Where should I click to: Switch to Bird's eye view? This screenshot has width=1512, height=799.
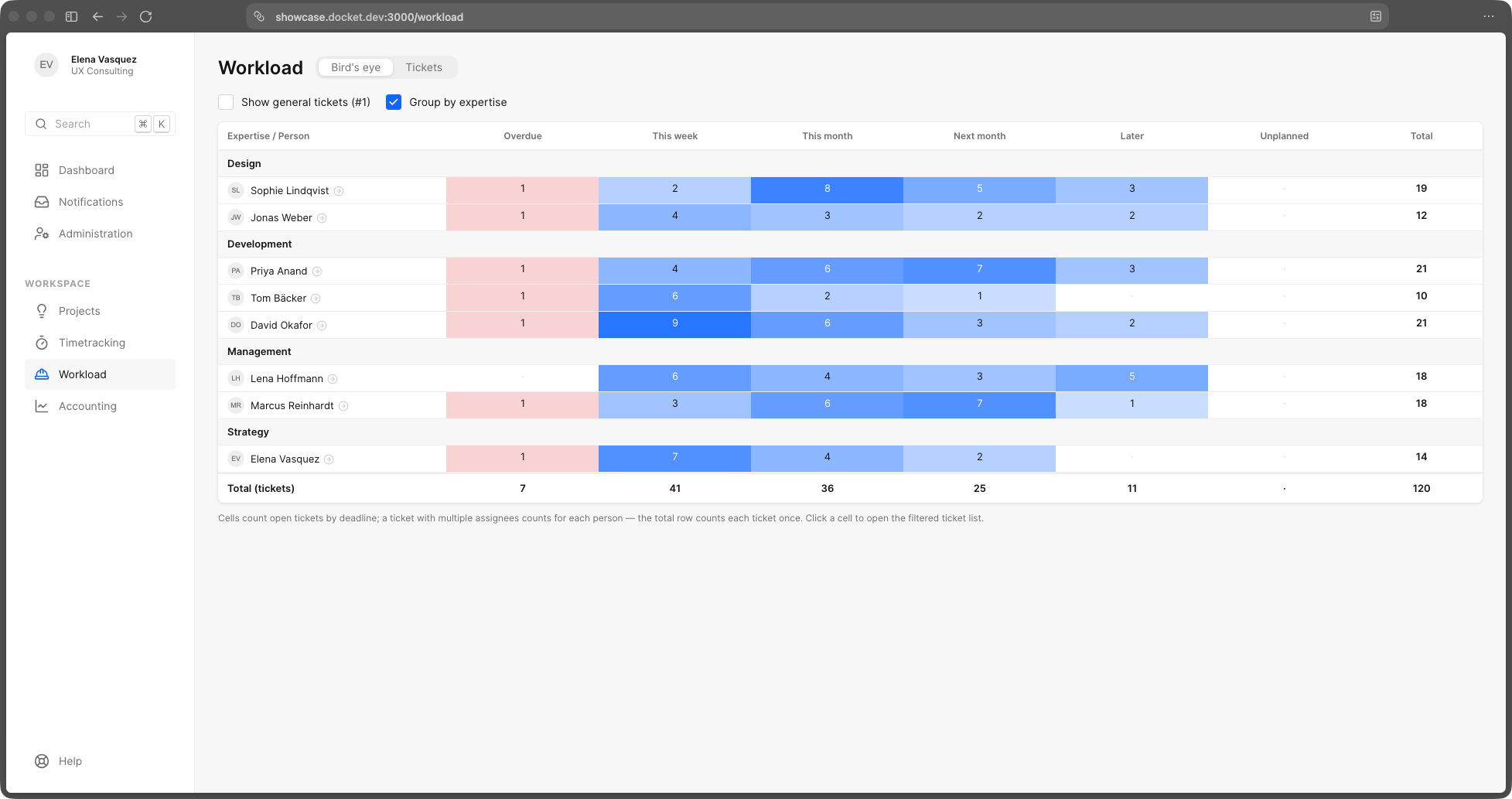click(x=356, y=67)
